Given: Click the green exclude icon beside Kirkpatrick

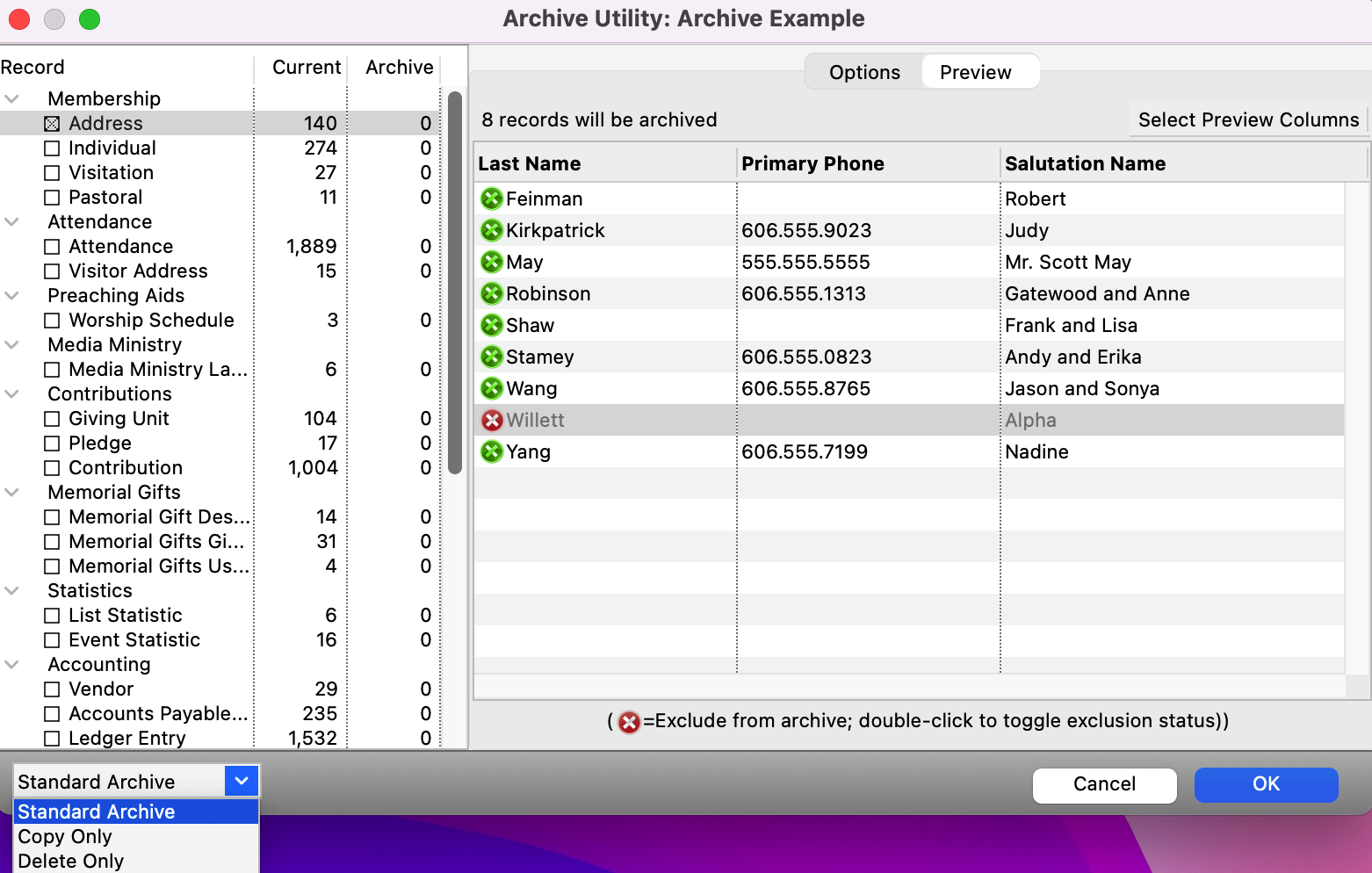Looking at the screenshot, I should 491,230.
